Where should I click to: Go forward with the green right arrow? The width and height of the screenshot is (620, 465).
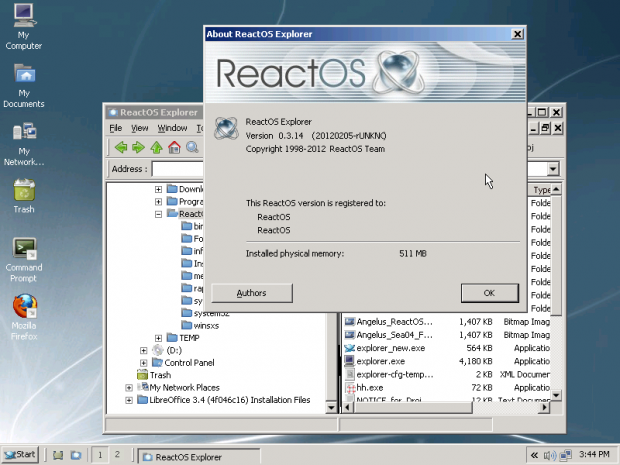pyautogui.click(x=138, y=147)
